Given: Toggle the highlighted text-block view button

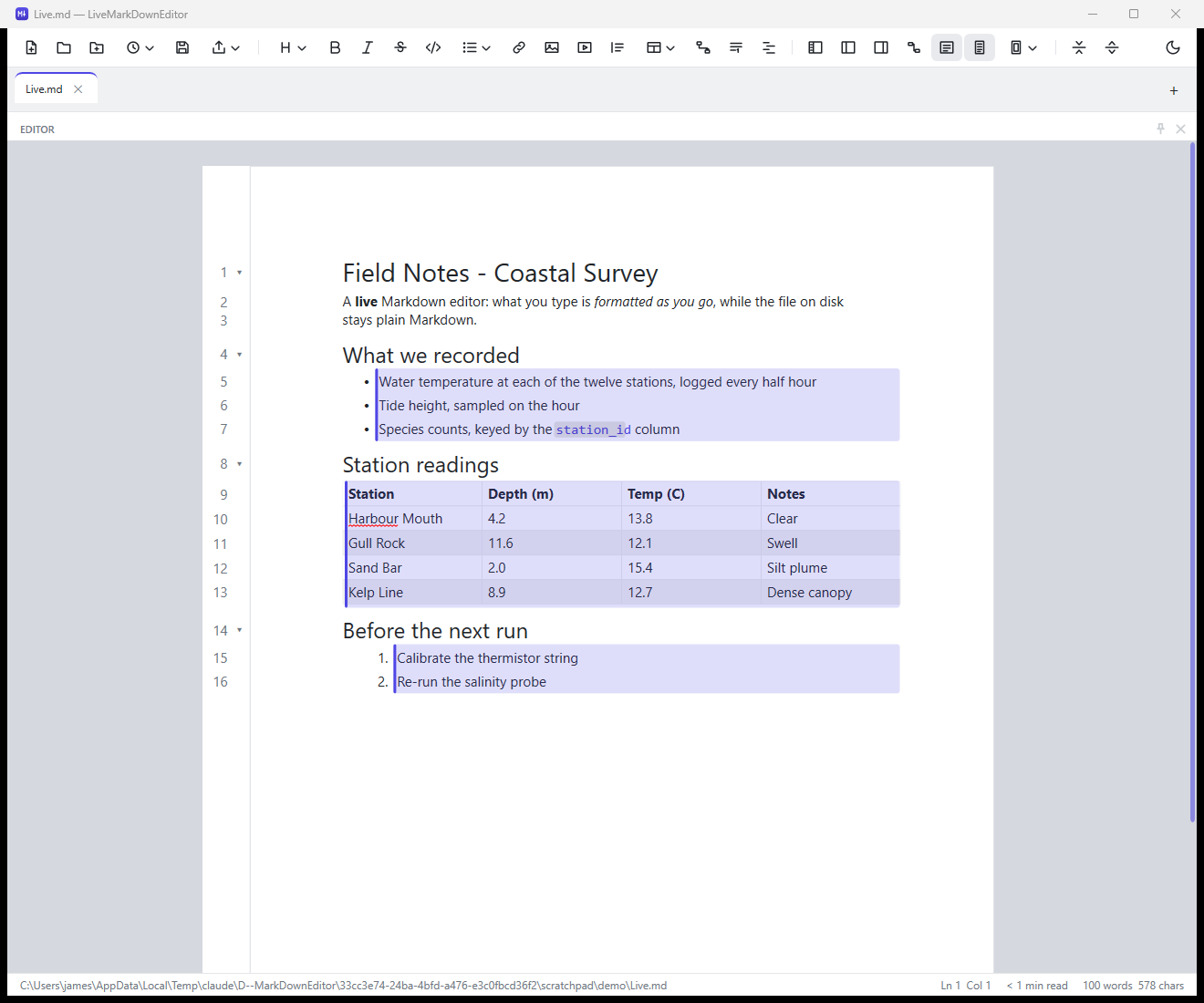Looking at the screenshot, I should (x=947, y=47).
